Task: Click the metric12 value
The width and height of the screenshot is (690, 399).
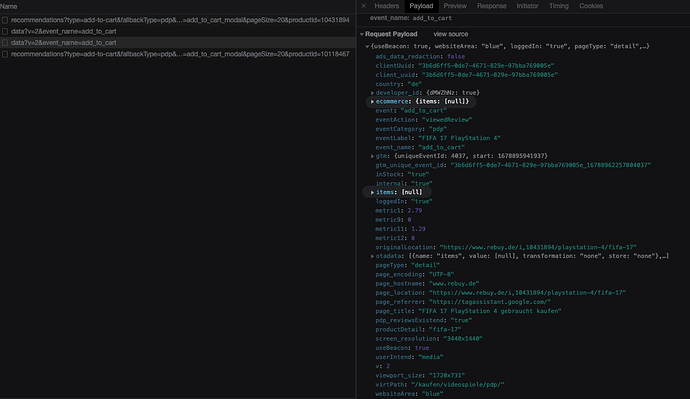Action: 413,238
